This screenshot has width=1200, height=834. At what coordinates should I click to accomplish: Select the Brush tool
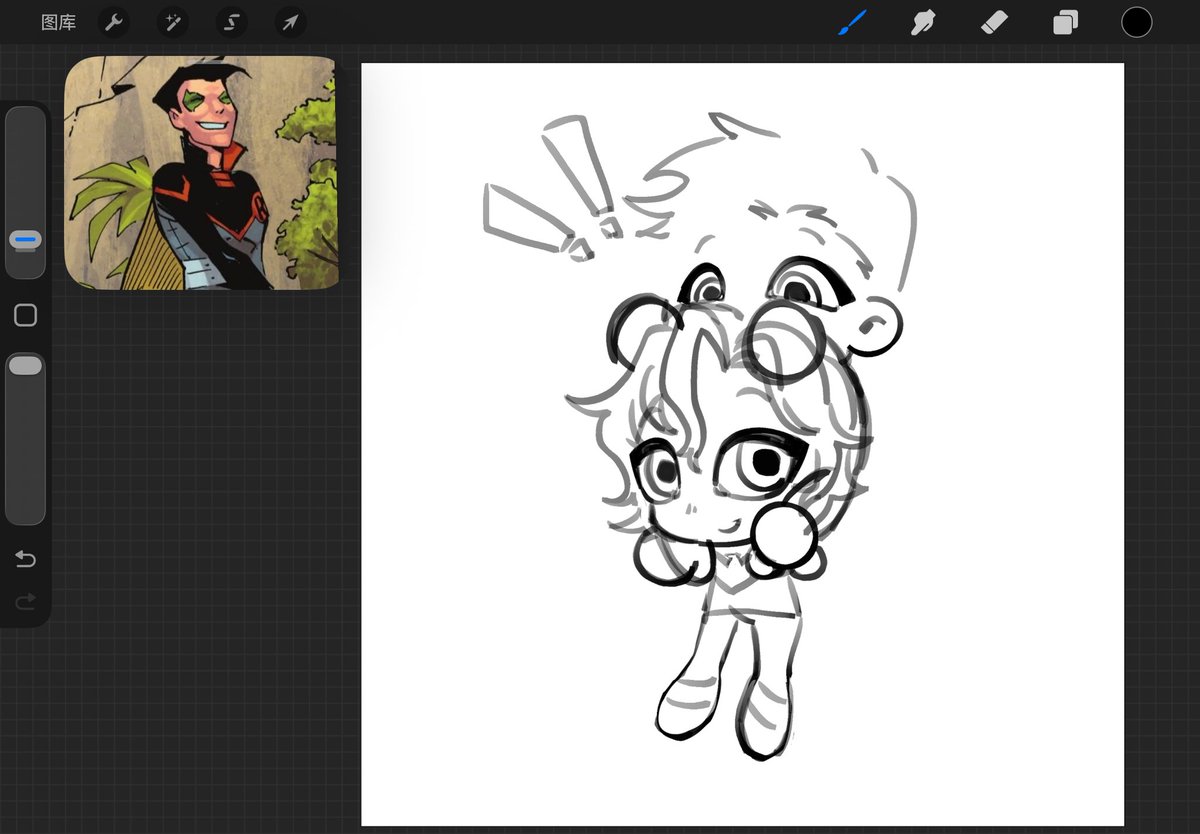click(851, 22)
